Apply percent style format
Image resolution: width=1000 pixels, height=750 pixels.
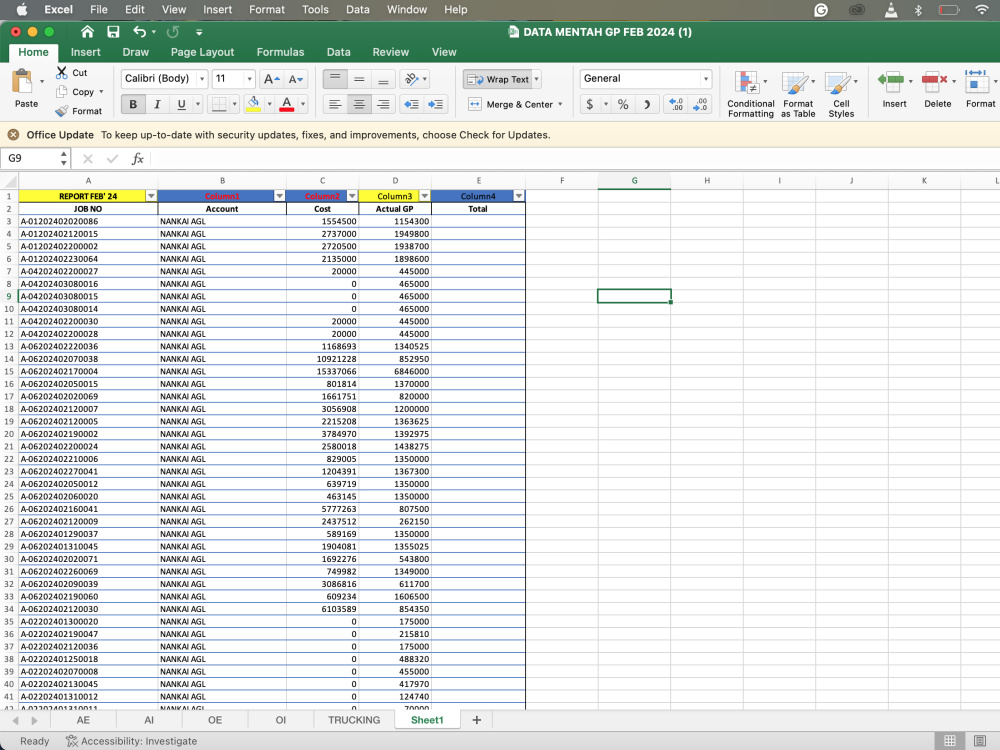(623, 104)
